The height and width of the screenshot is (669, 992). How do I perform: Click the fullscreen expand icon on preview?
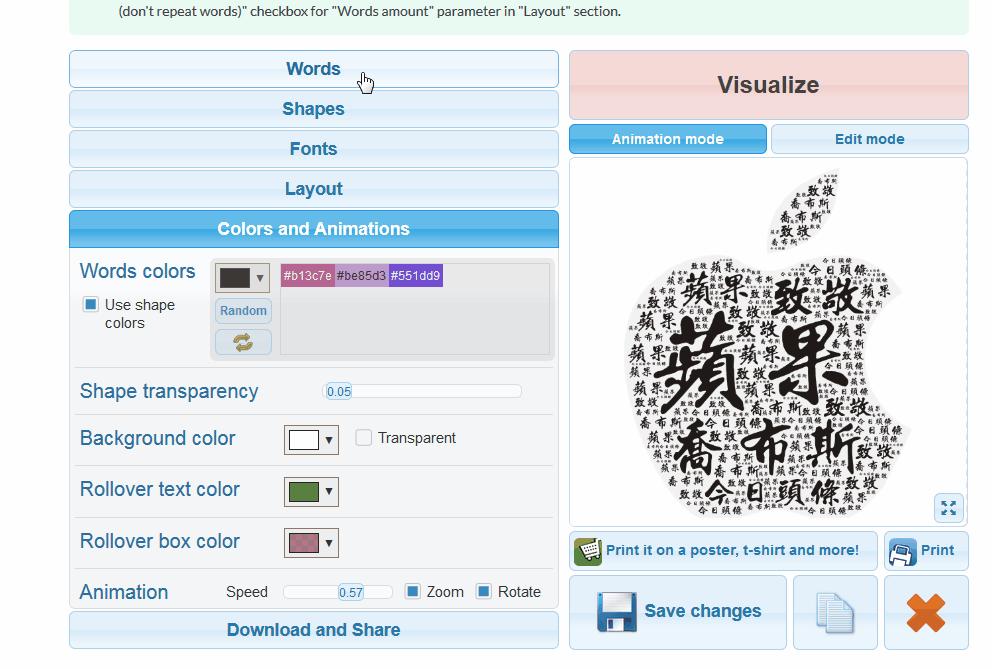948,508
